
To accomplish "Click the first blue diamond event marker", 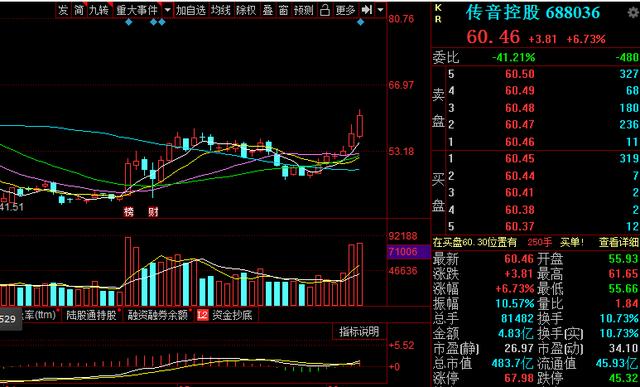I will click(129, 22).
